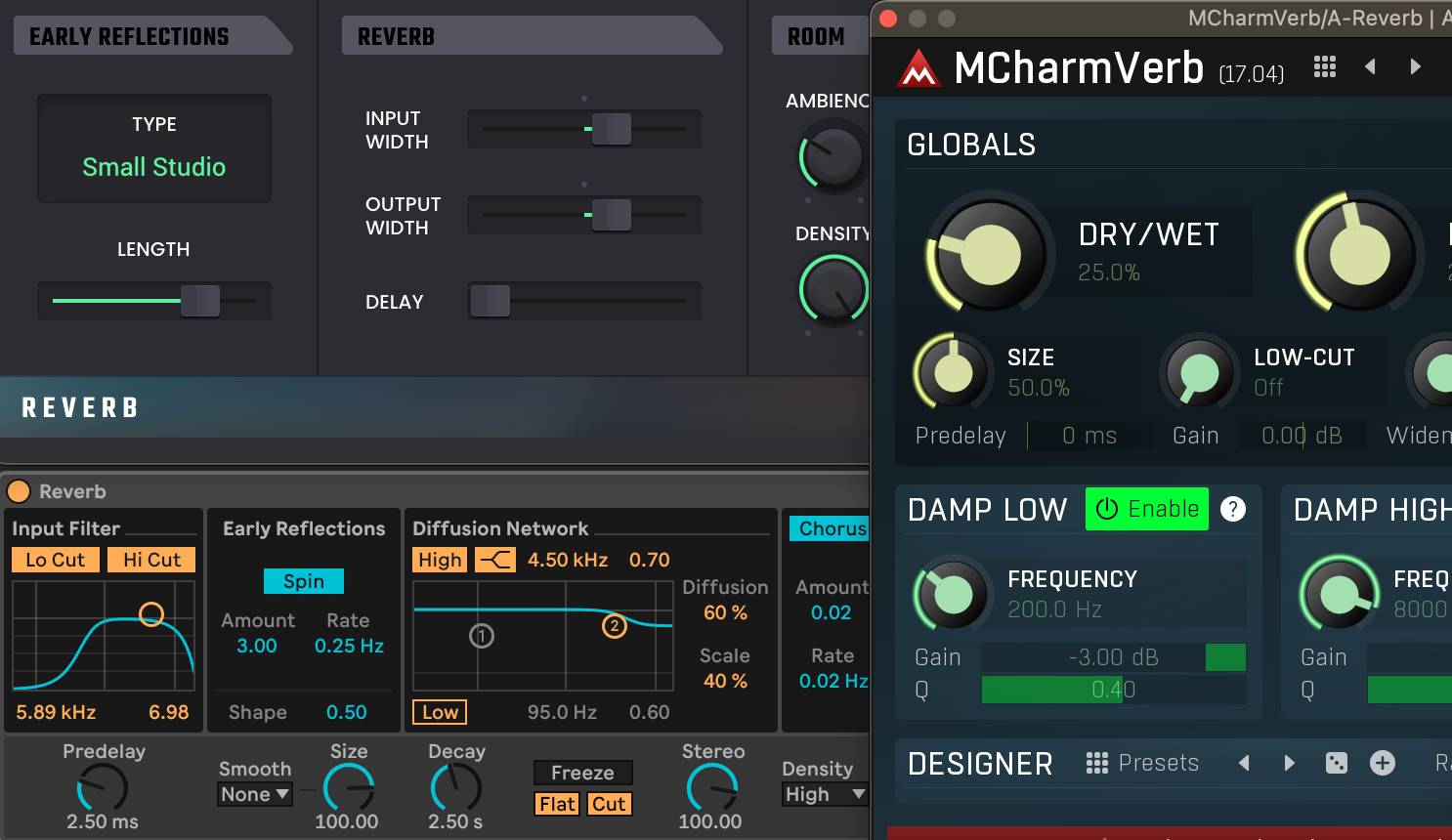The width and height of the screenshot is (1452, 840).
Task: Click the Input Filter orange handle
Action: pos(151,613)
